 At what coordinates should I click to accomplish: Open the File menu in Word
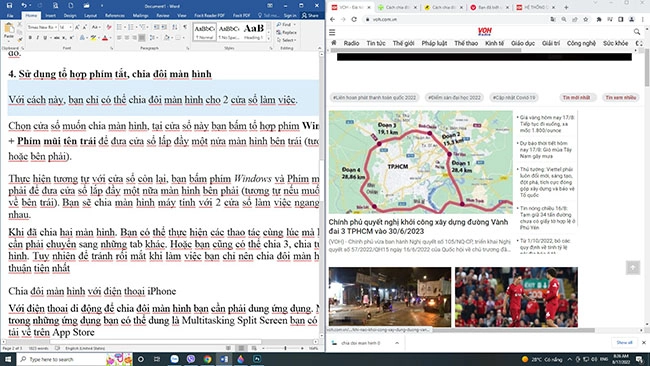(x=10, y=15)
